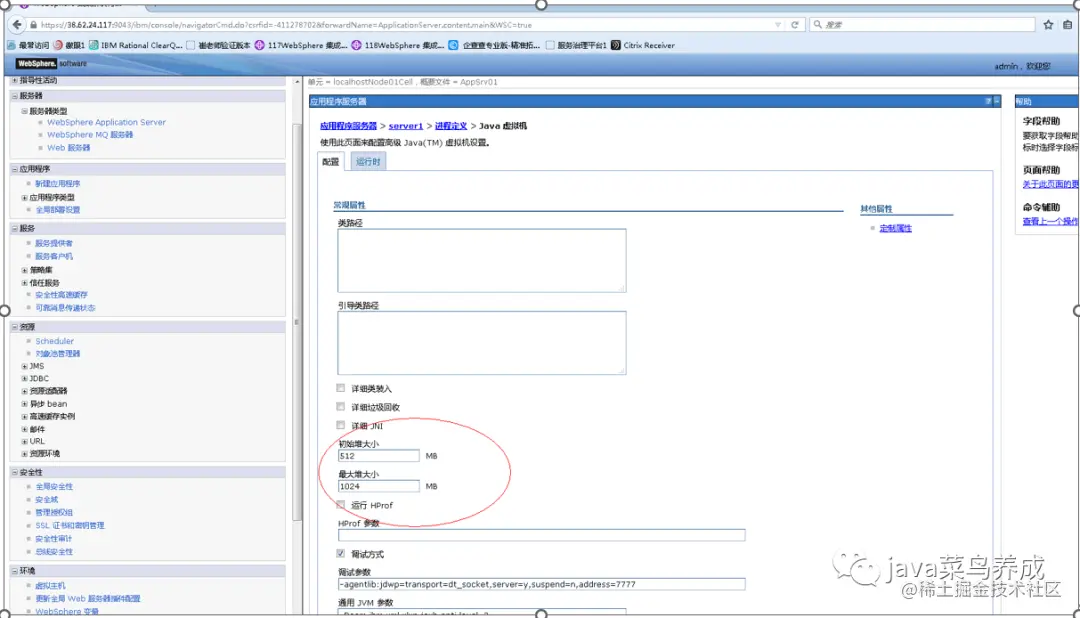Image resolution: width=1080 pixels, height=618 pixels.
Task: Expand the 高速缓存实例 tree node
Action: (24, 417)
